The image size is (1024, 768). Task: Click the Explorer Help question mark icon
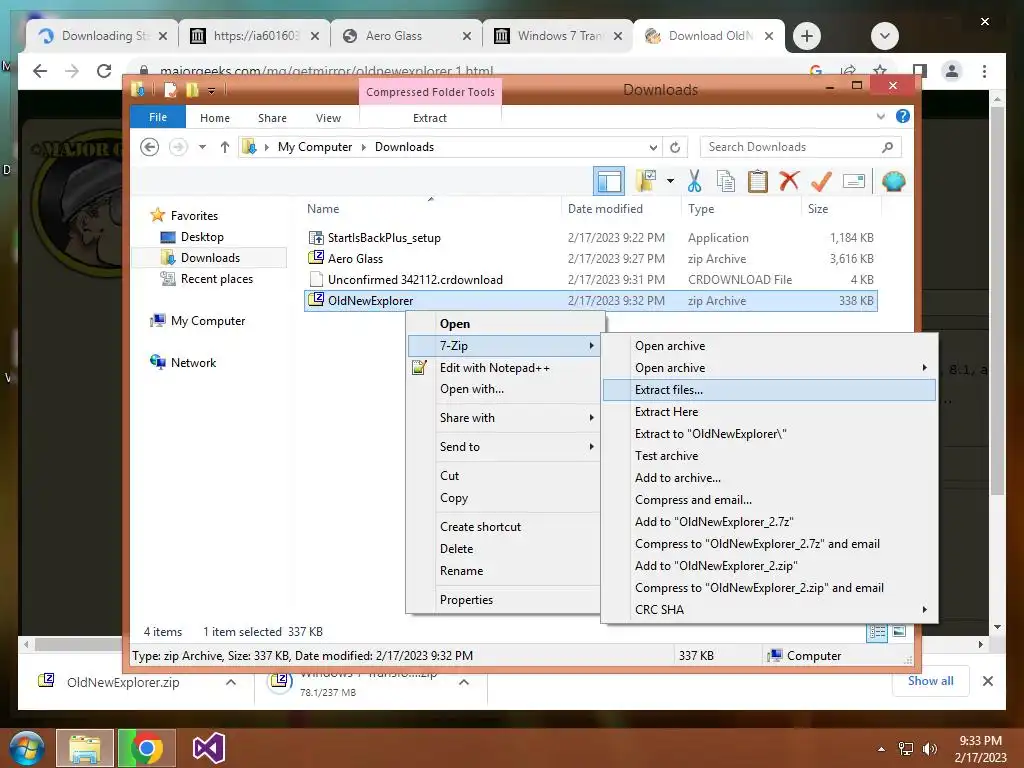pyautogui.click(x=903, y=116)
